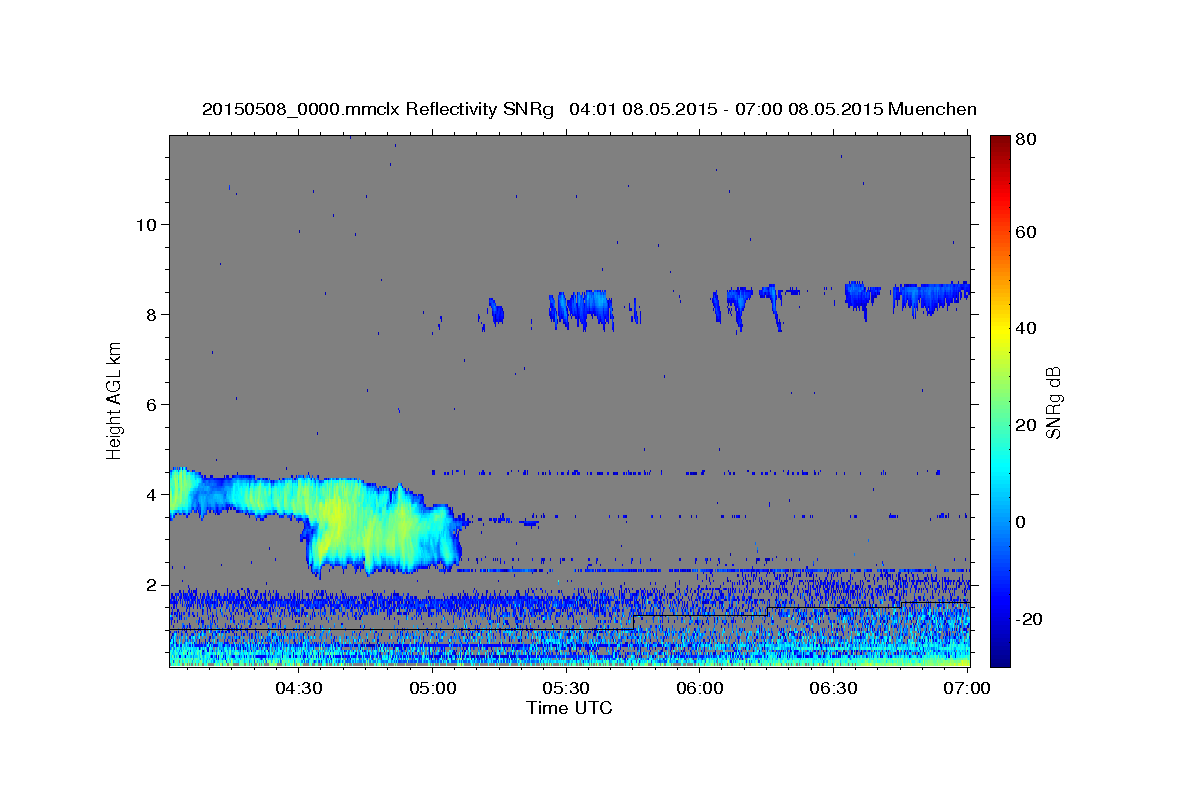The height and width of the screenshot is (800, 1200).
Task: Click the height tick label 4
Action: pos(151,494)
